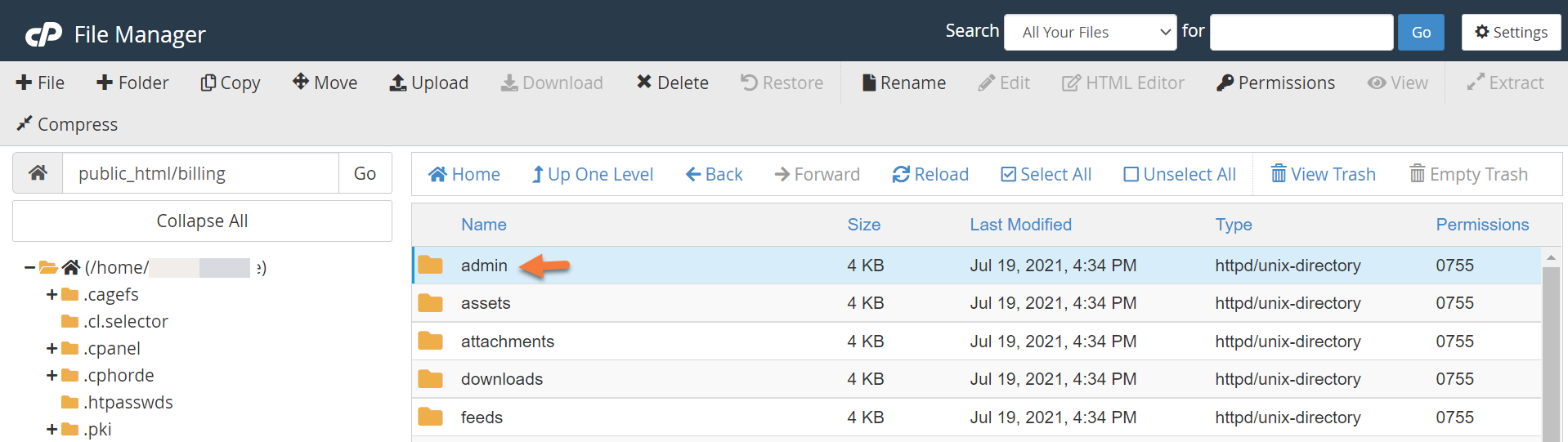This screenshot has width=1568, height=442.
Task: Expand the .cagefs tree folder
Action: pos(52,294)
